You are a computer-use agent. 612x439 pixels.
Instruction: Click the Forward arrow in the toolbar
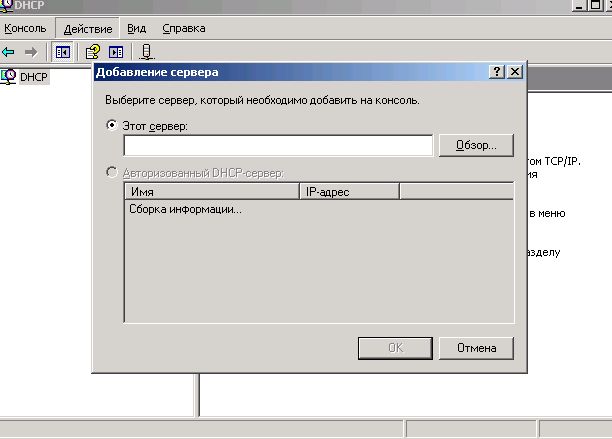30,51
